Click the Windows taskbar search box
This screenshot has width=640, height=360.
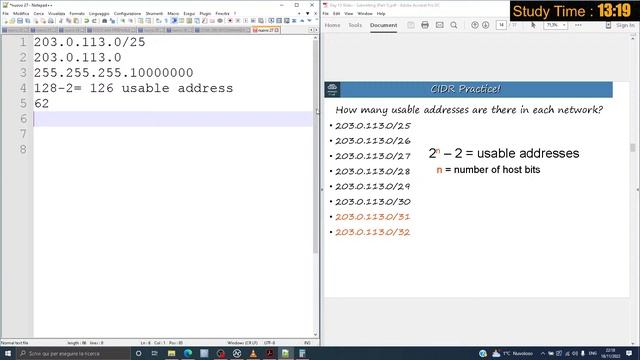coord(73,353)
